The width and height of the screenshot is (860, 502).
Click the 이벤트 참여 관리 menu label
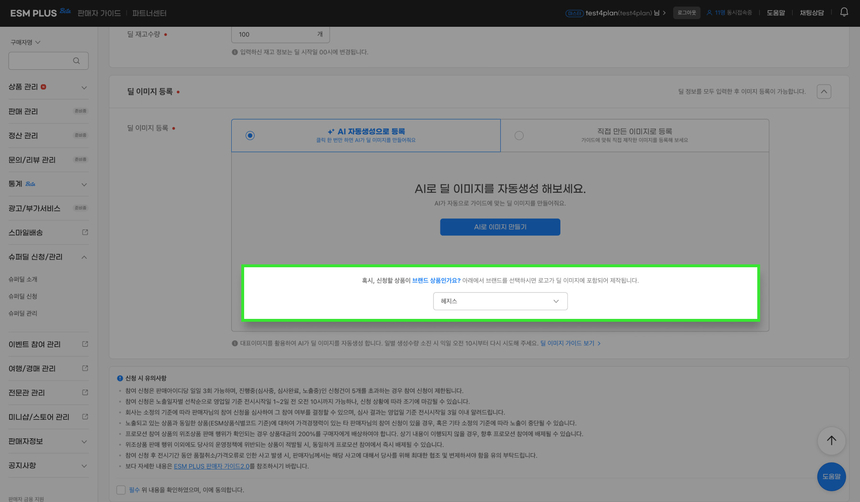coord(34,345)
